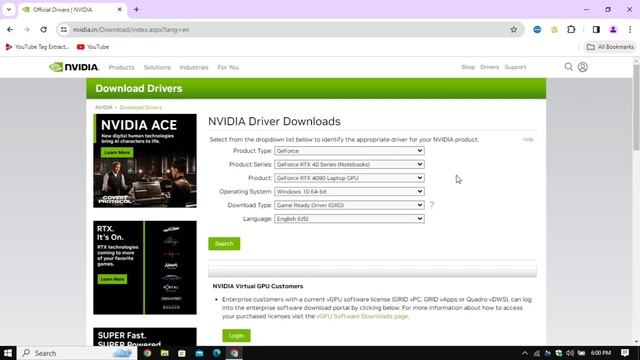Open the vGPU Software Downloads page link

(x=362, y=316)
